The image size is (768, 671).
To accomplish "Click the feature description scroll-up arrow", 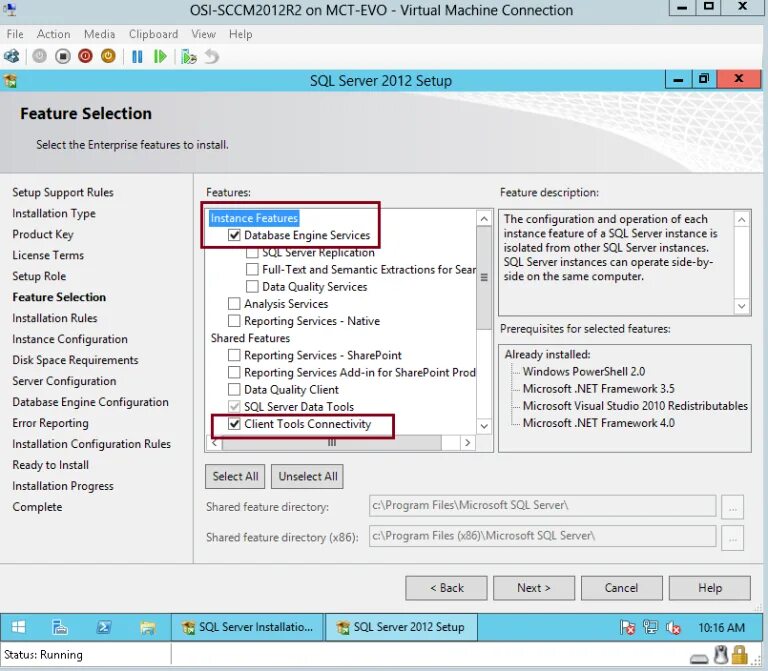I will pos(742,219).
